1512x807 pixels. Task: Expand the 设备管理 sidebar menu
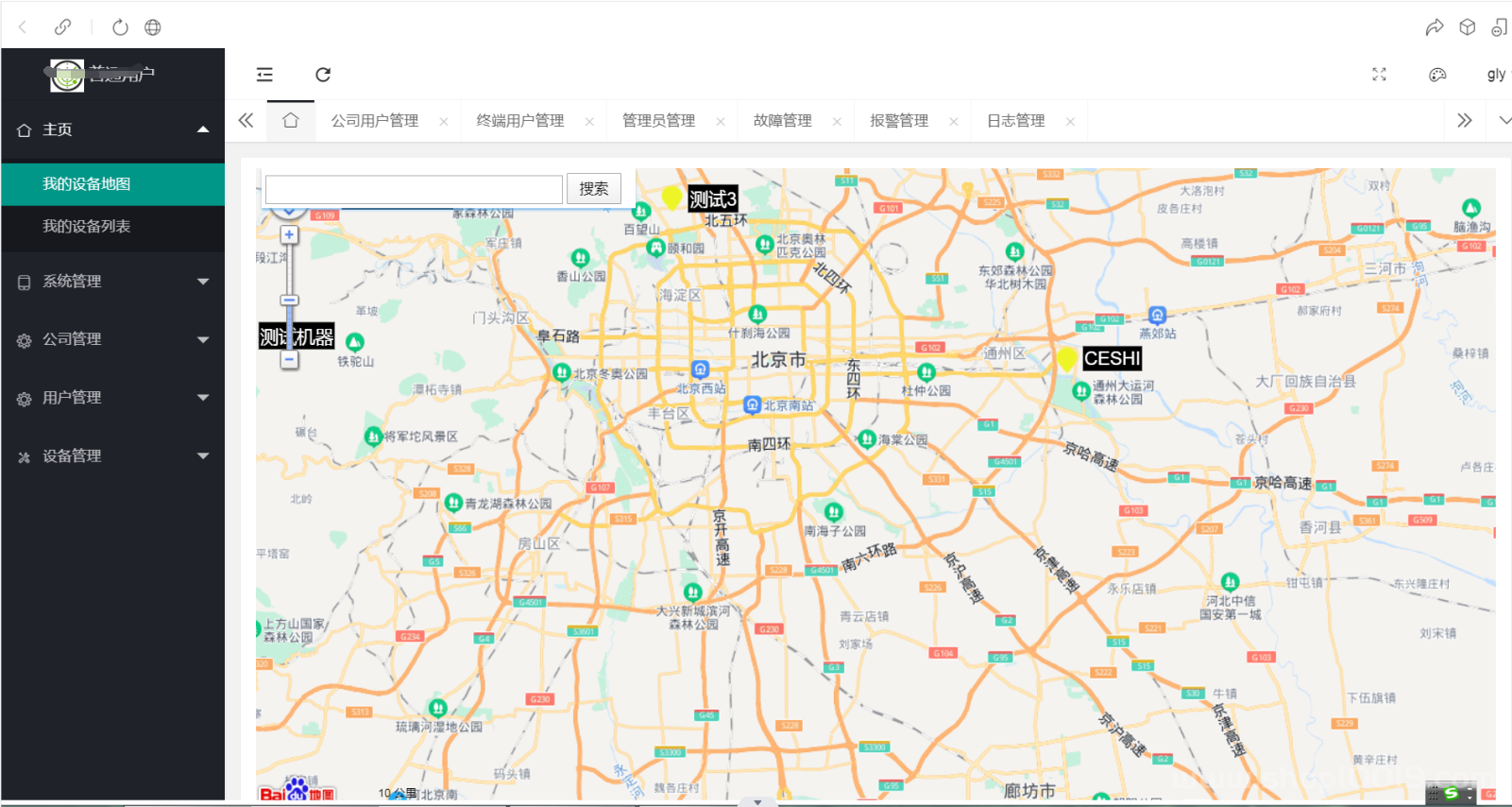click(x=112, y=456)
